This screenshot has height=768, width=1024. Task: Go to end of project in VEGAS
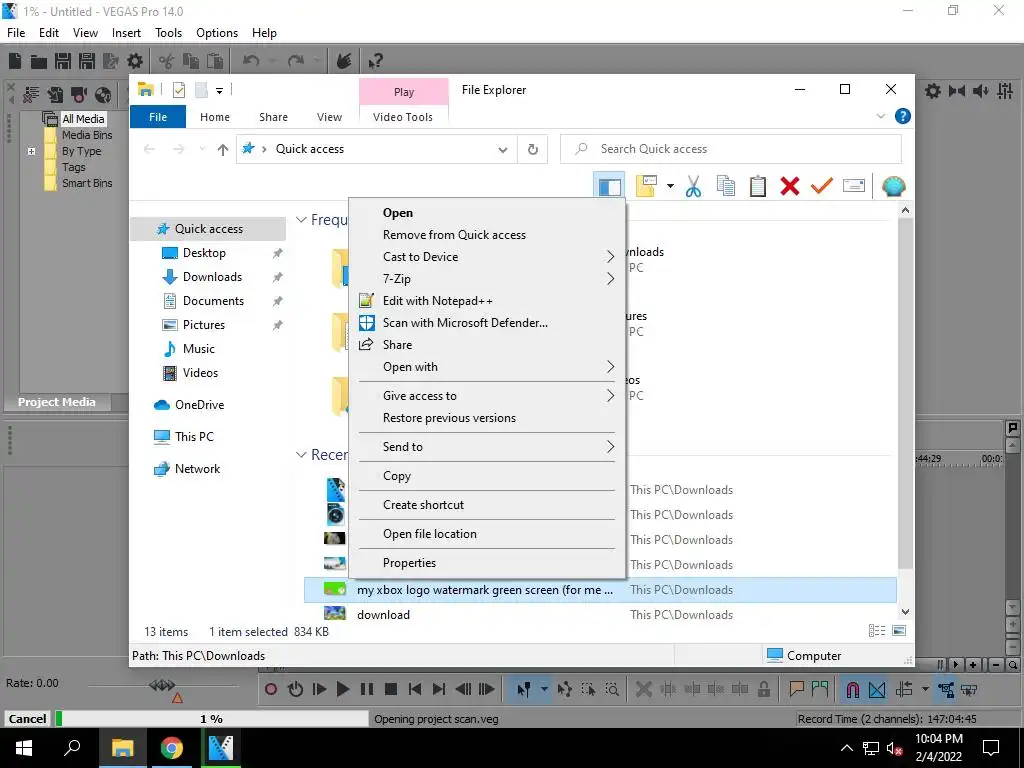[439, 689]
